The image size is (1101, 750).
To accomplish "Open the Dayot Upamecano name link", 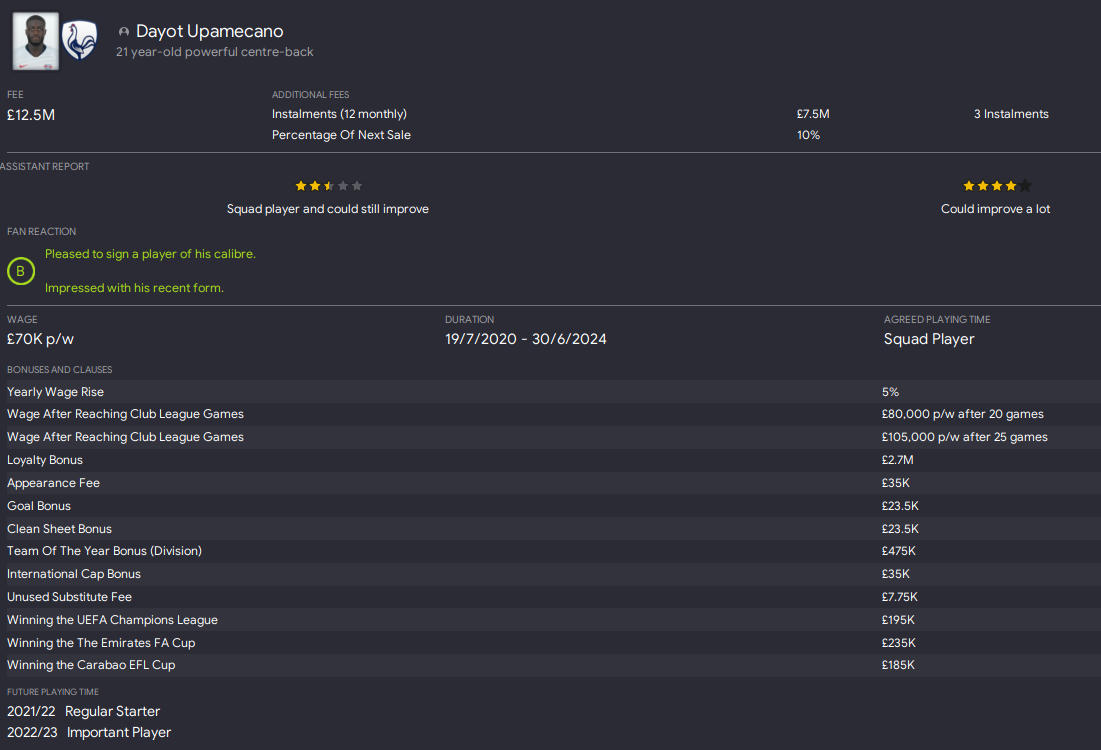I will tap(209, 31).
